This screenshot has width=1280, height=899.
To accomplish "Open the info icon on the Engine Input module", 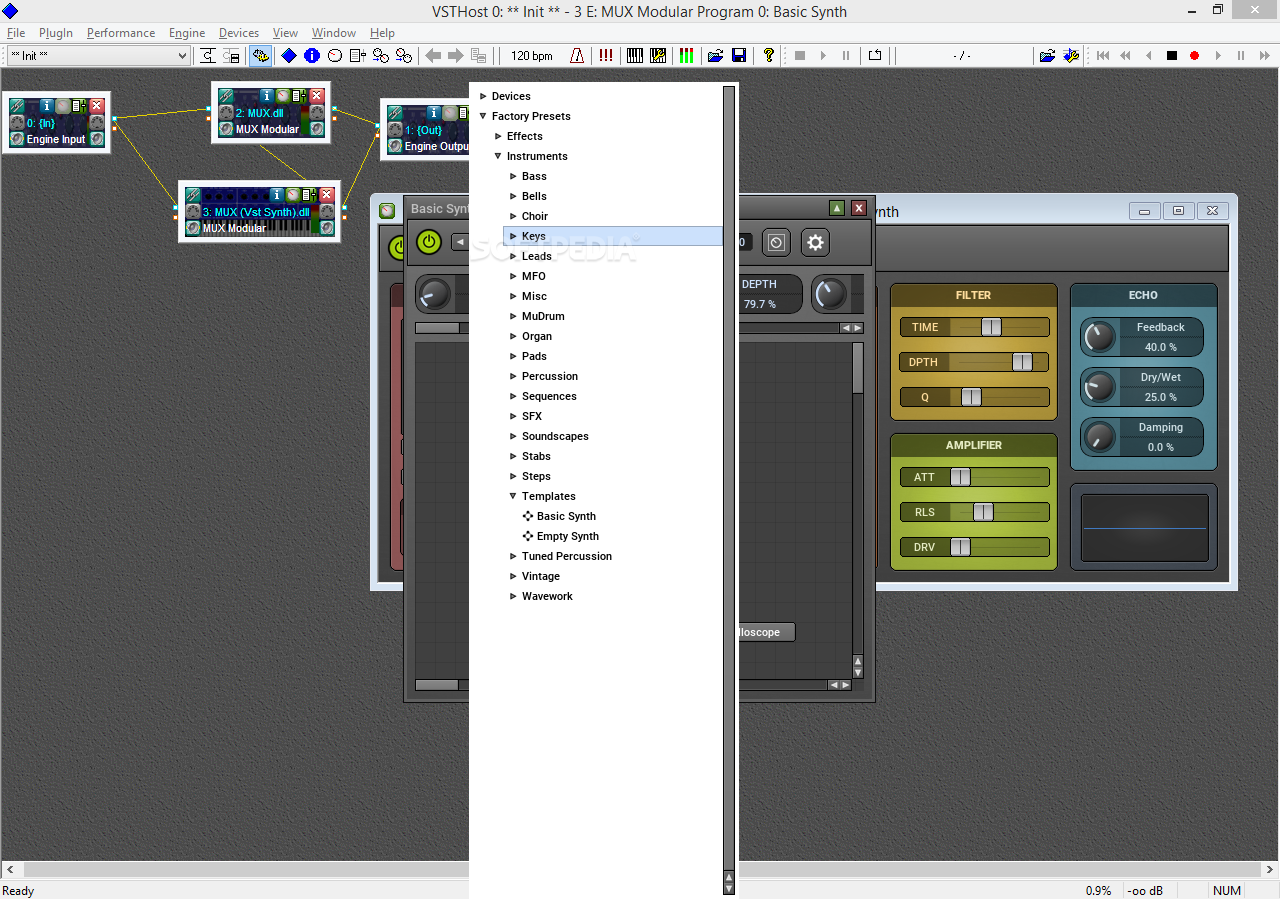I will pos(46,105).
